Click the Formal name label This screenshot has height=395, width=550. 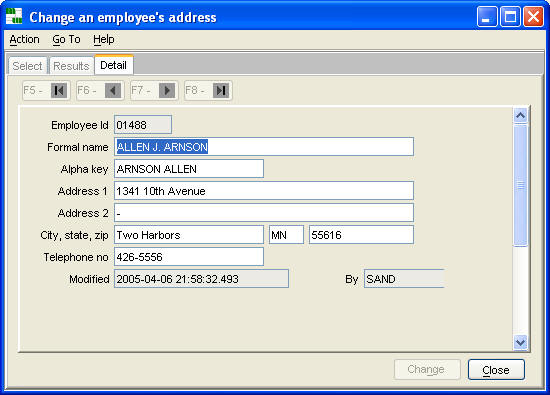point(78,147)
